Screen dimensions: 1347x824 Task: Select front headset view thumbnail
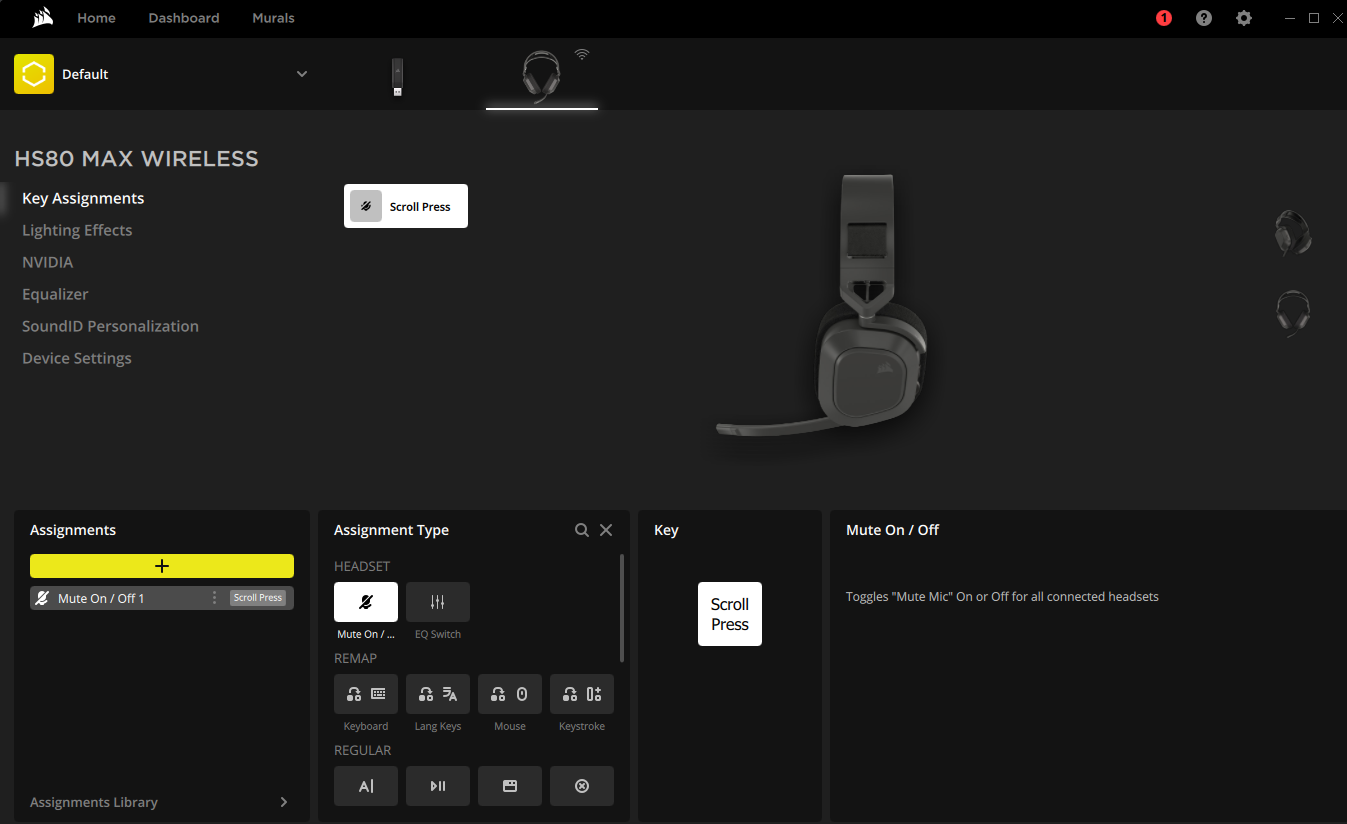(1293, 313)
